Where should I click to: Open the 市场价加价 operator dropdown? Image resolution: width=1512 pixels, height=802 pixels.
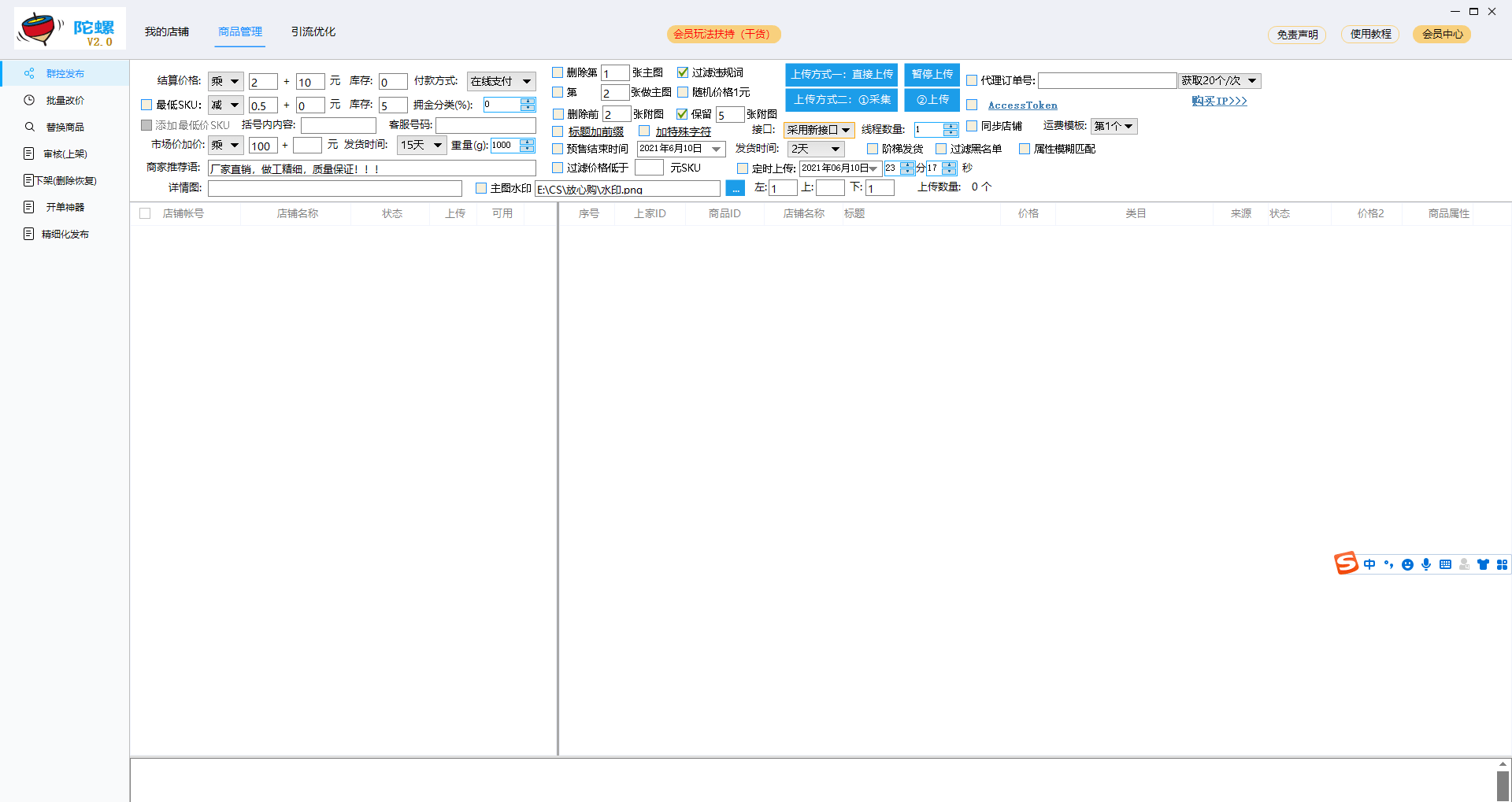(x=226, y=145)
